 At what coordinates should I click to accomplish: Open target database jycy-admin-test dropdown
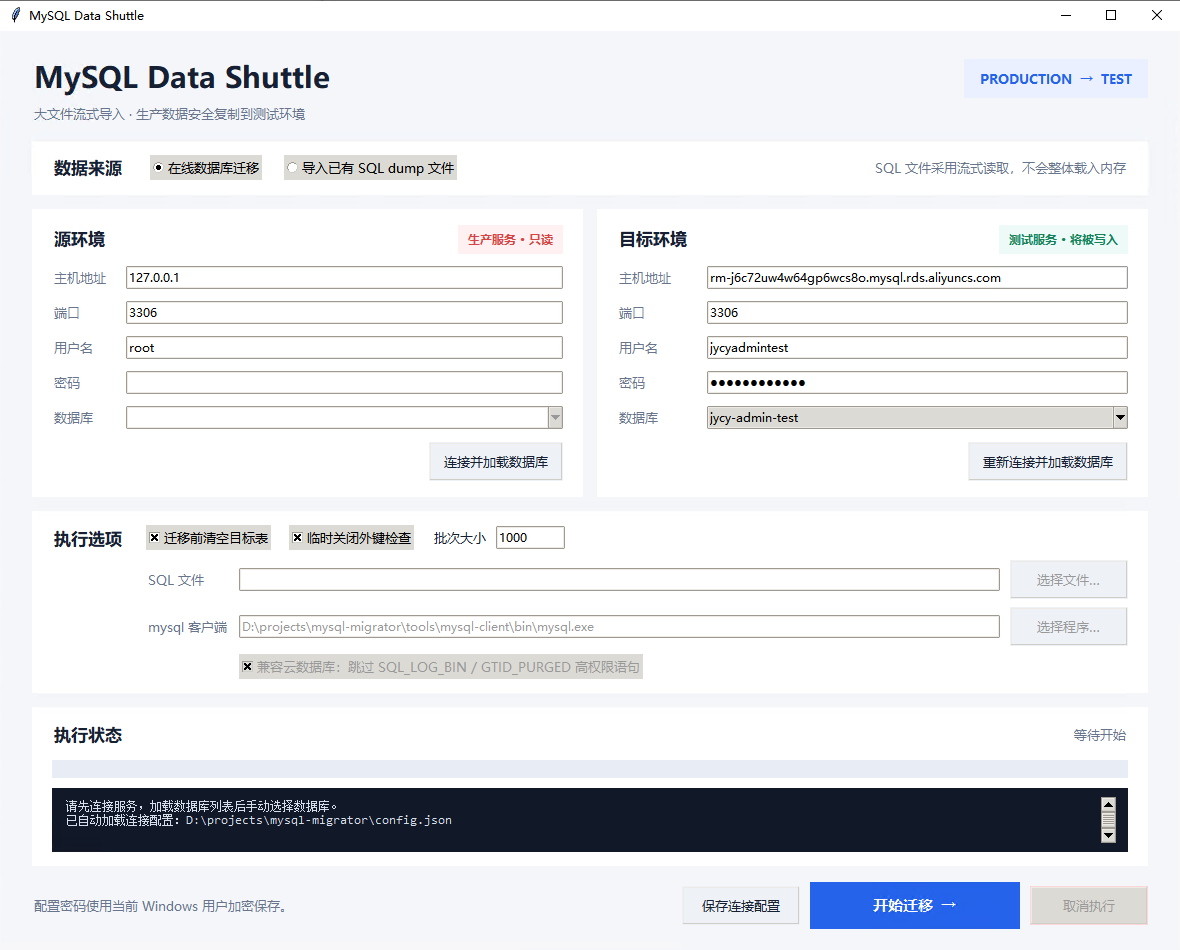coord(1121,418)
